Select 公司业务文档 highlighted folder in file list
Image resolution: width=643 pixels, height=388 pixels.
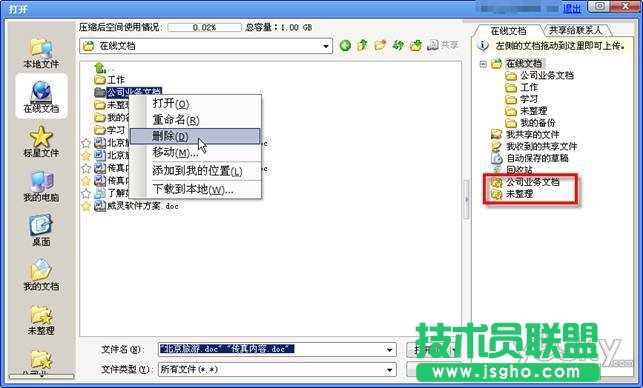(128, 92)
